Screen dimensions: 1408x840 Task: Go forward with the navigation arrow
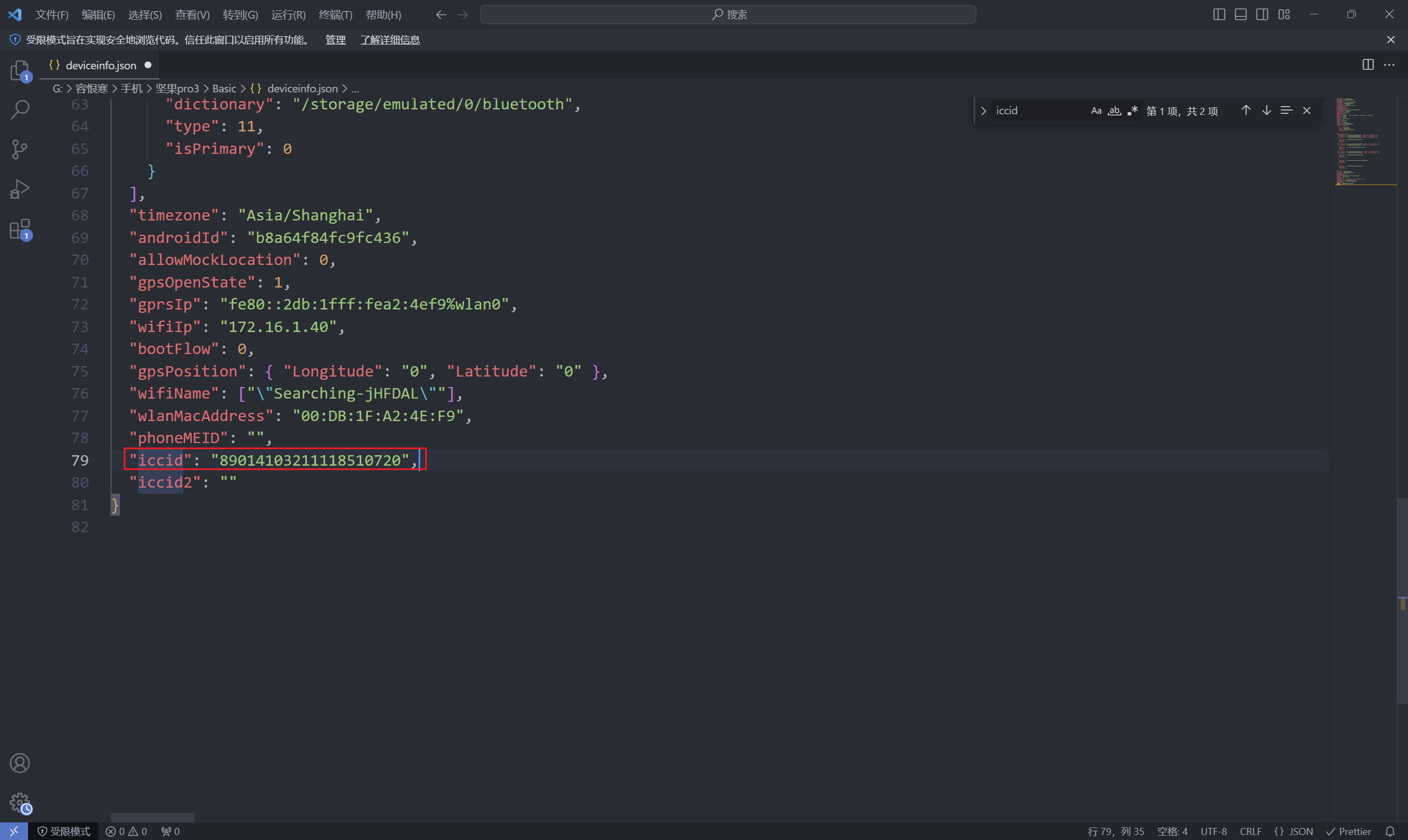tap(463, 15)
